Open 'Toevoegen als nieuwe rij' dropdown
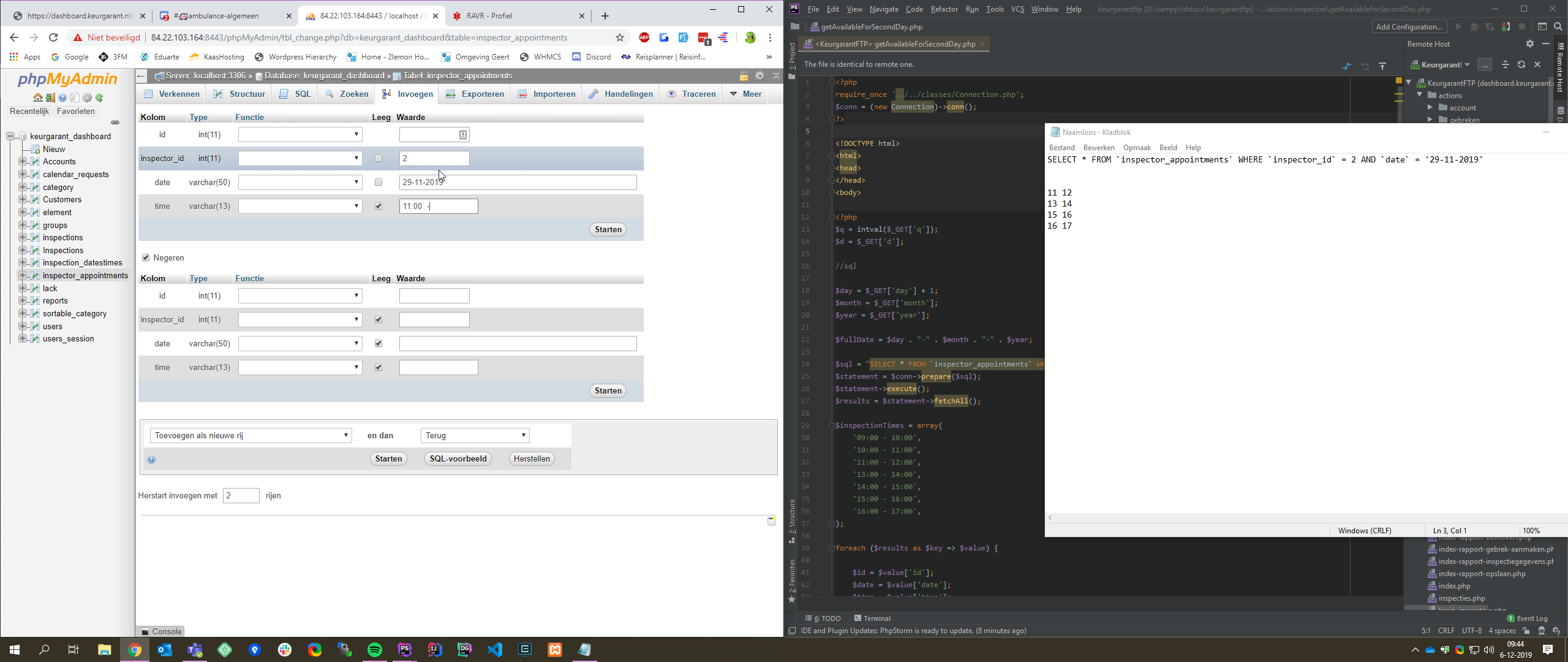The image size is (1568, 662). tap(251, 435)
